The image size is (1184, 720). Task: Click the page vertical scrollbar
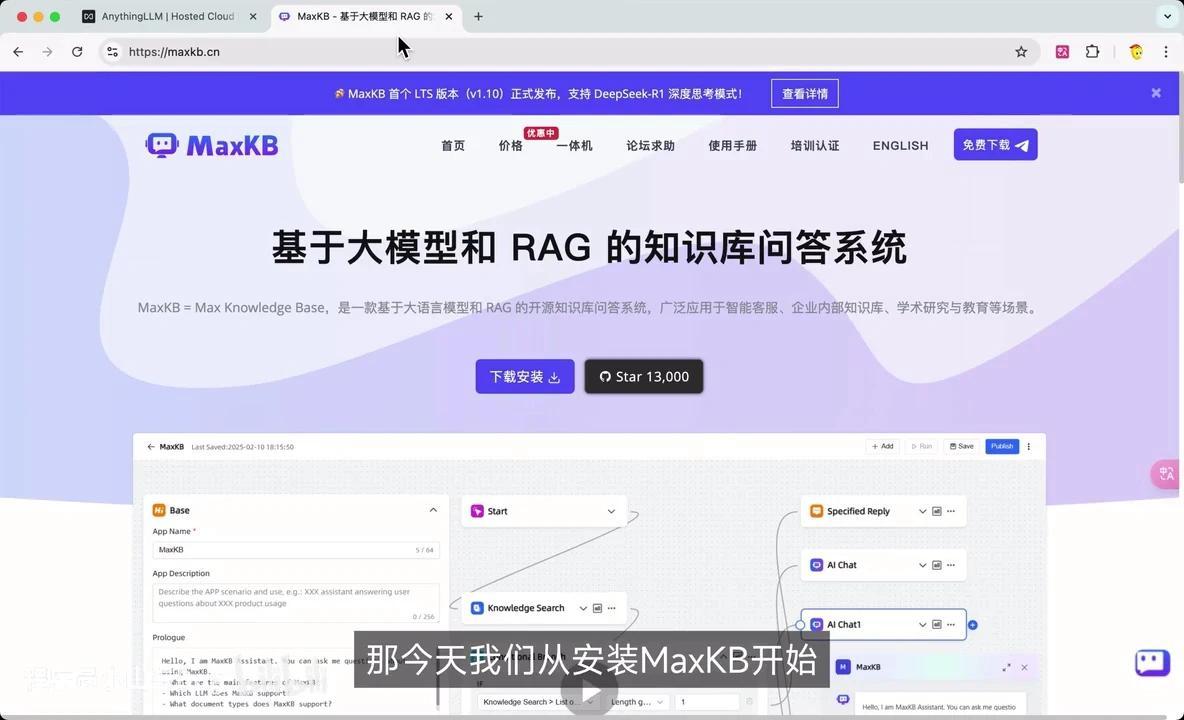pyautogui.click(x=1180, y=127)
